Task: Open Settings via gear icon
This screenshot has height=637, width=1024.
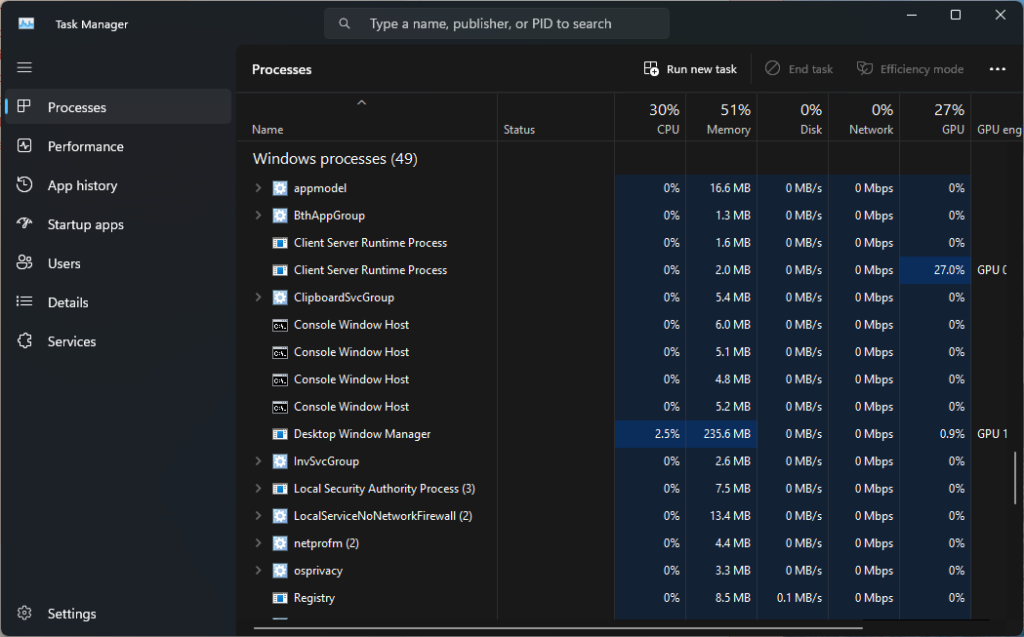Action: [x=25, y=613]
